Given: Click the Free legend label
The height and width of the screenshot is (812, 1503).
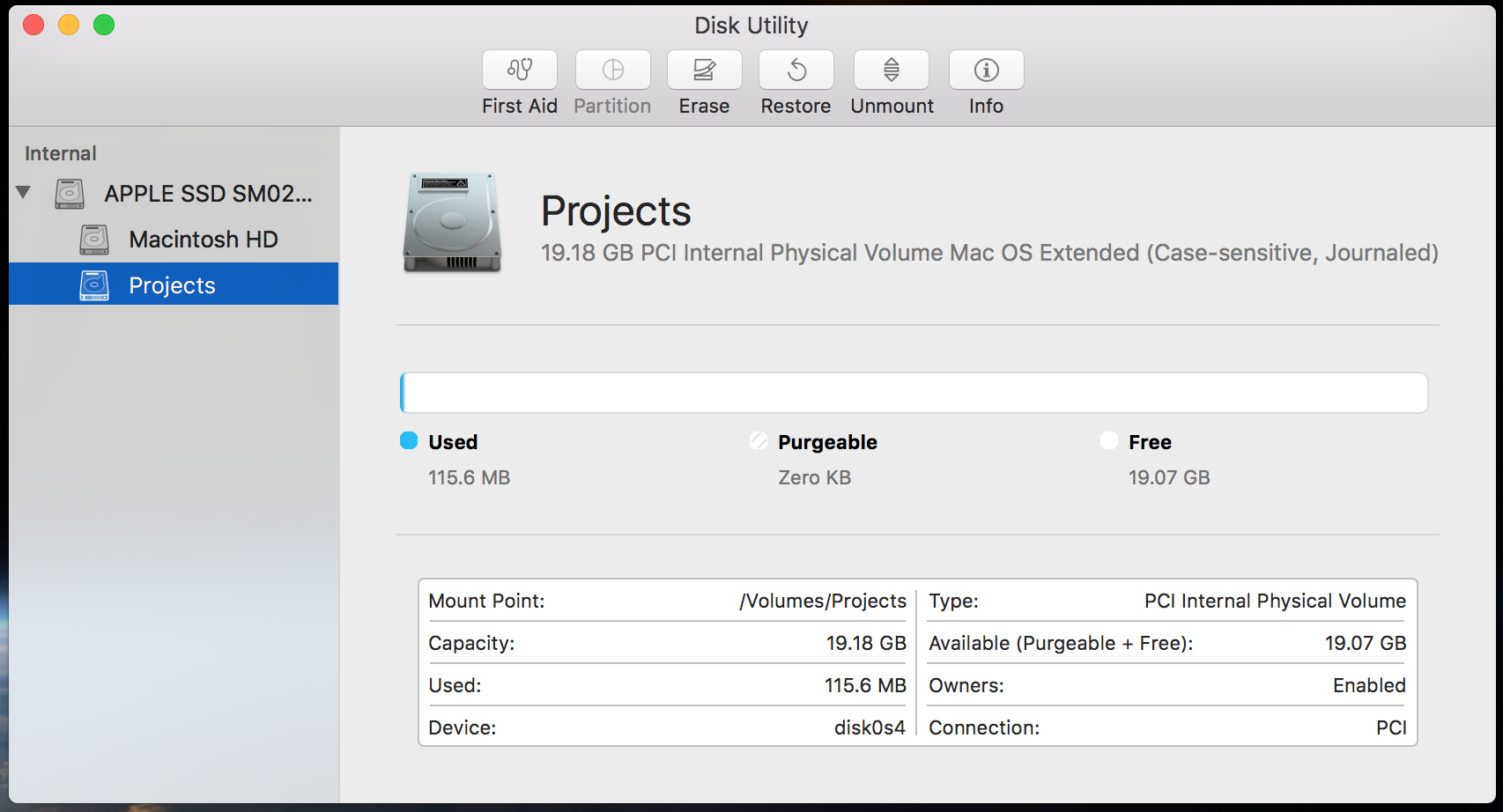Looking at the screenshot, I should pos(1150,442).
